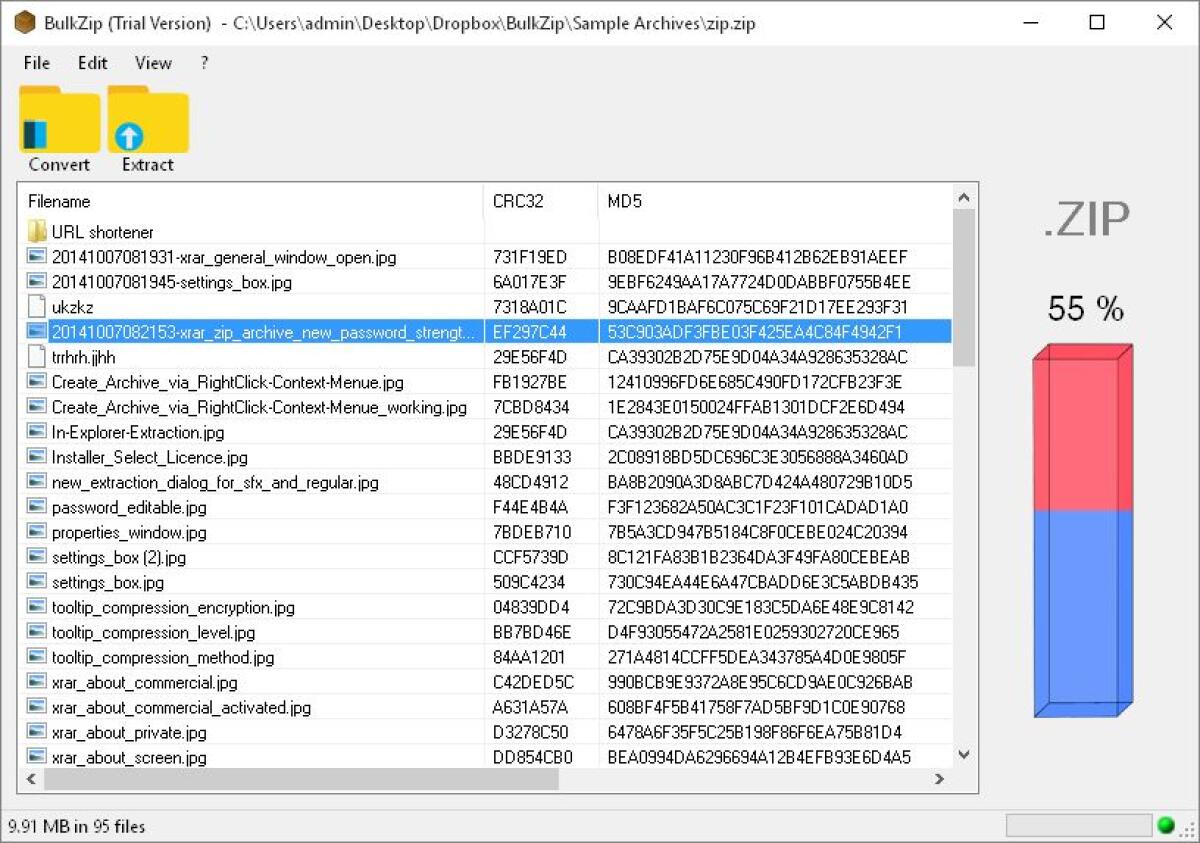This screenshot has height=843, width=1200.
Task: Click the down arrow on the vertical scrollbar
Action: [963, 755]
